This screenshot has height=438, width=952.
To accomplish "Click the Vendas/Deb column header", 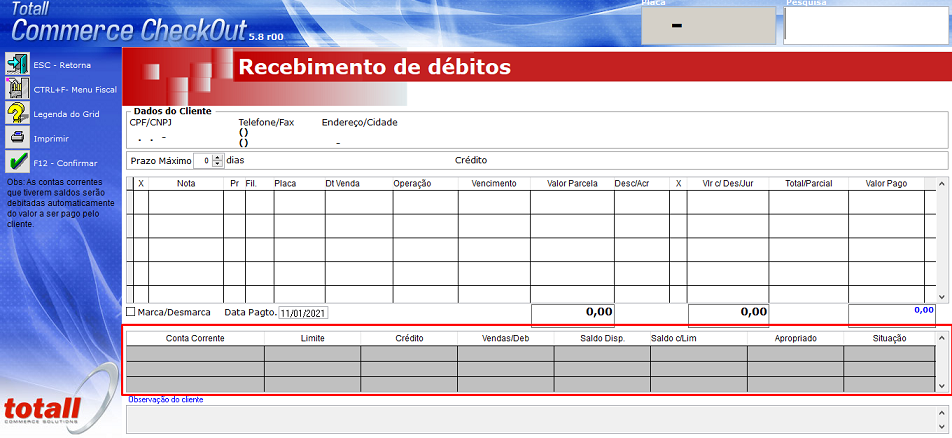I will tap(506, 338).
